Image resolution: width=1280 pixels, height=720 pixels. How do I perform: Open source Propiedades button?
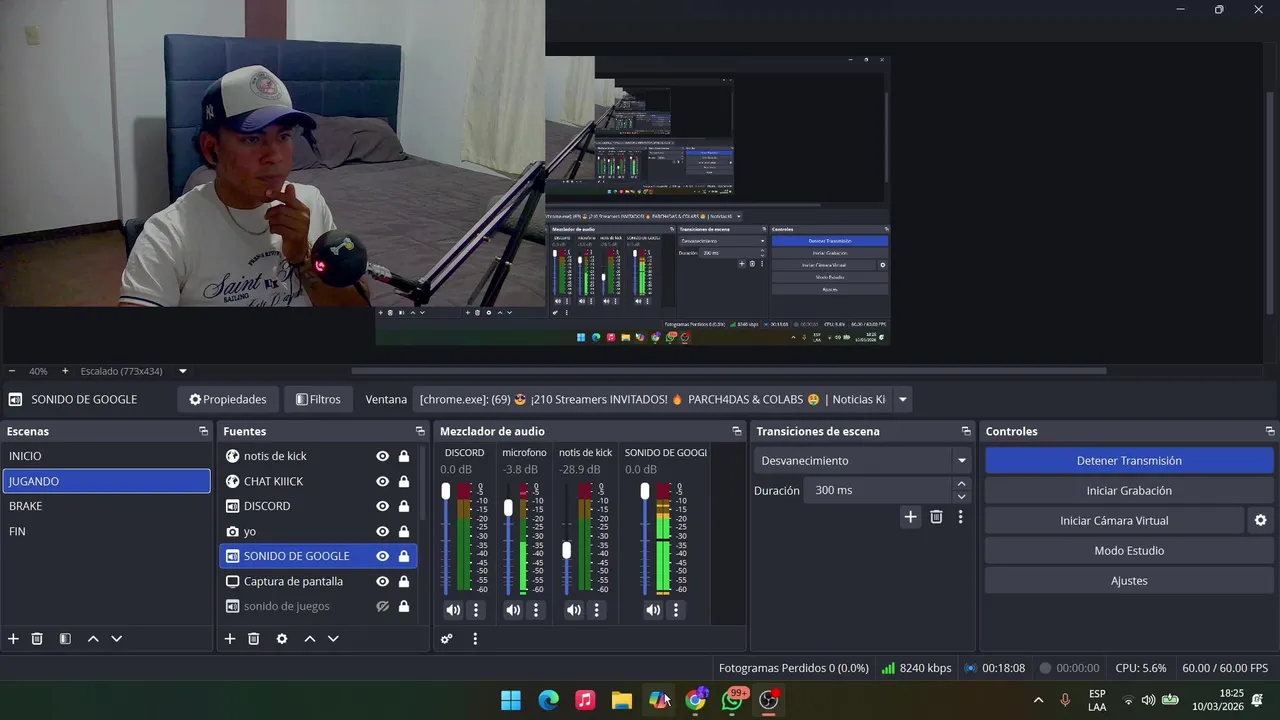pyautogui.click(x=228, y=399)
